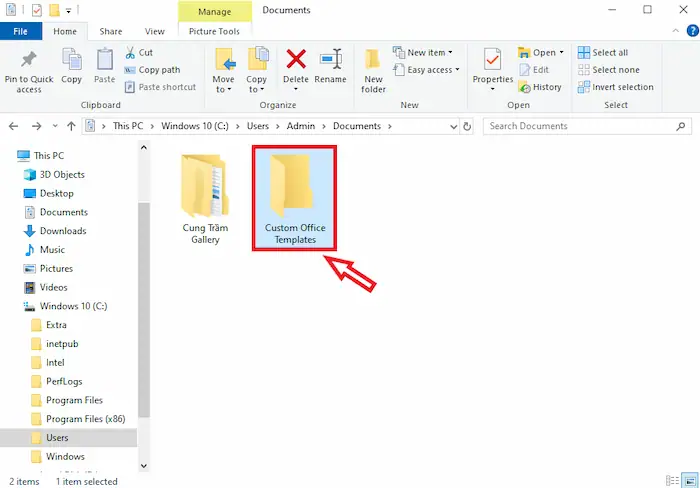The height and width of the screenshot is (488, 700).
Task: Click Admin in the address breadcrumb
Action: pyautogui.click(x=300, y=126)
